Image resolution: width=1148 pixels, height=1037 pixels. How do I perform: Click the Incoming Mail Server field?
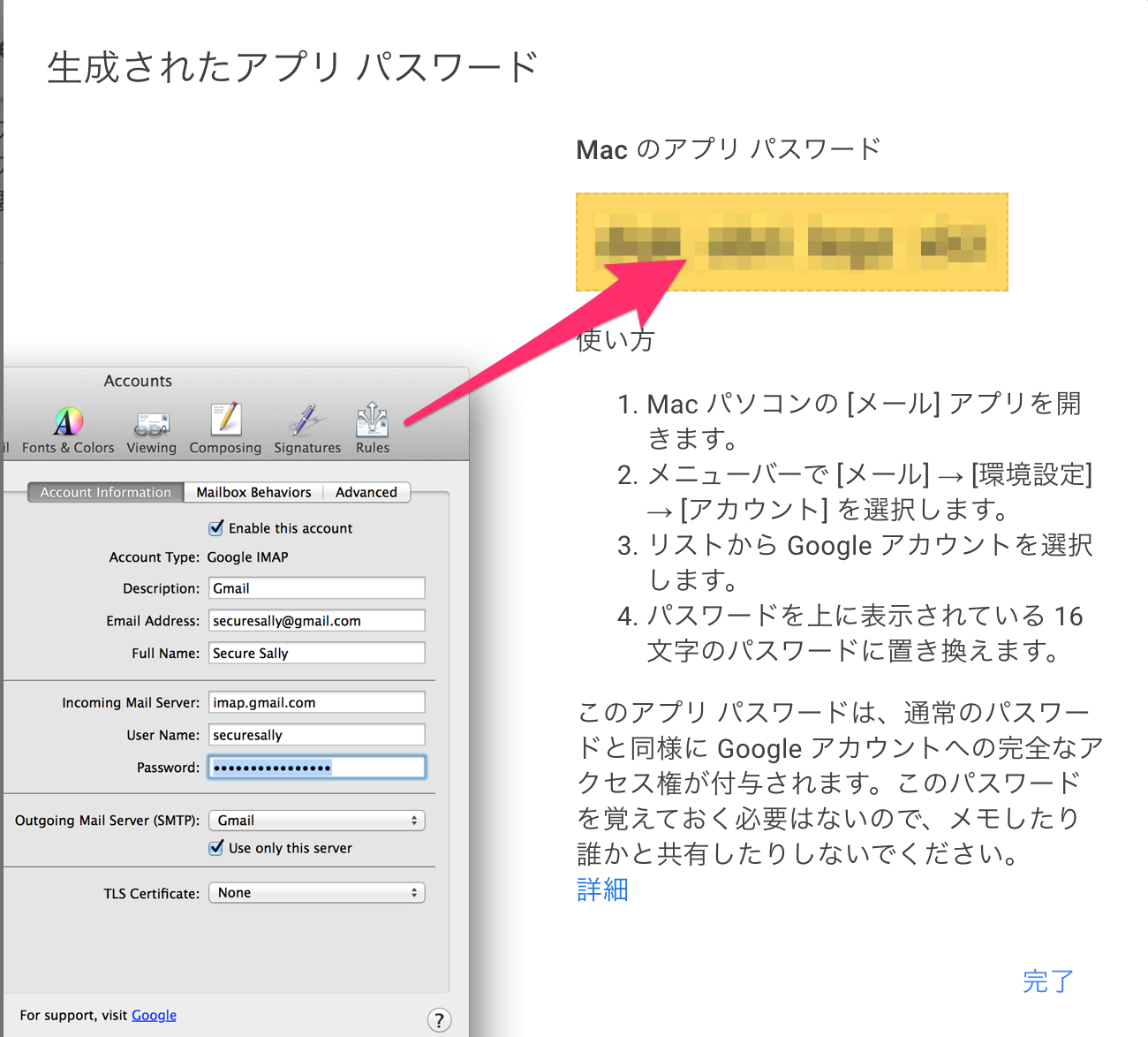317,703
